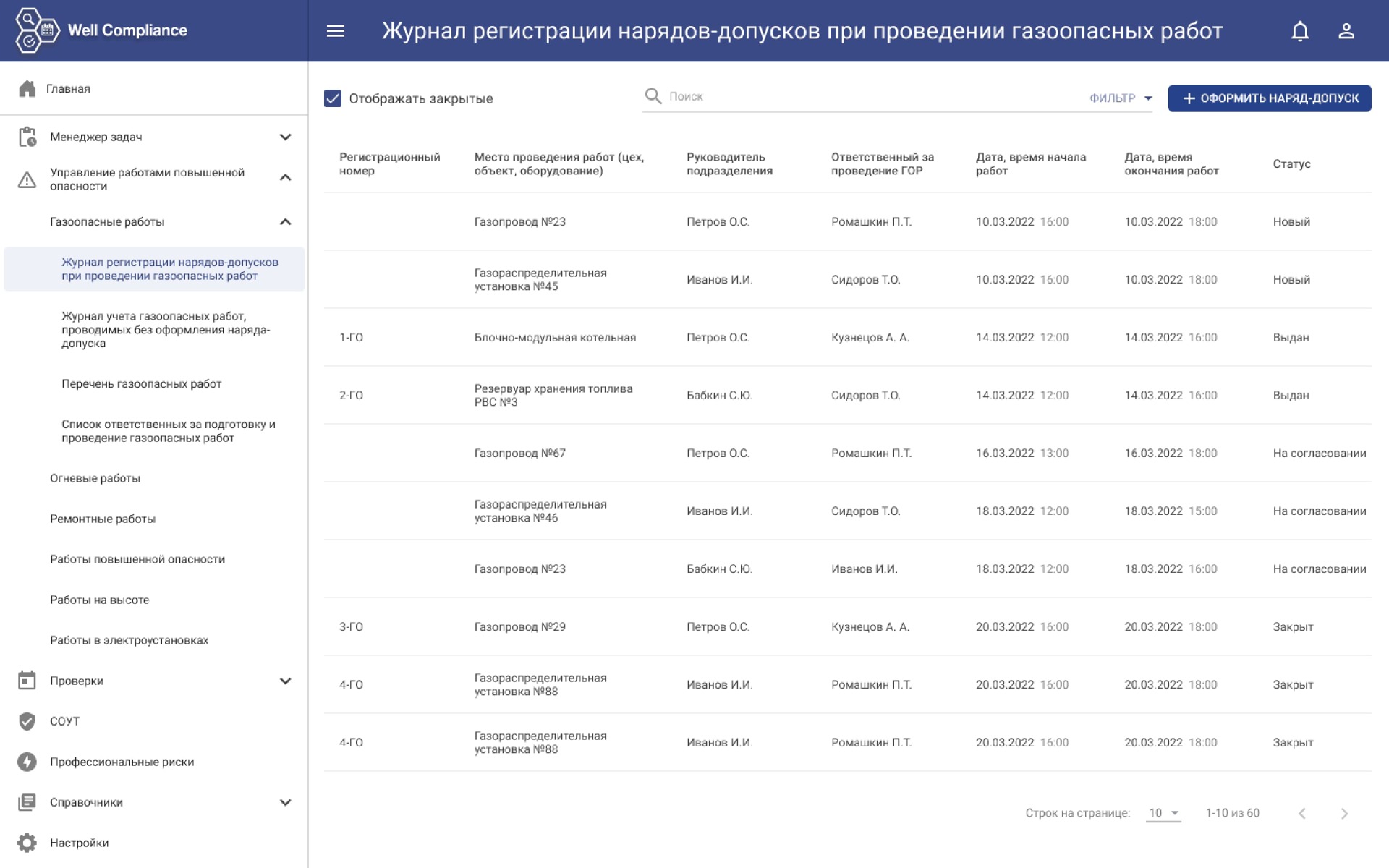Viewport: 1389px width, 868px height.
Task: Collapse the Газоопасные работы submenu
Action: (x=285, y=222)
